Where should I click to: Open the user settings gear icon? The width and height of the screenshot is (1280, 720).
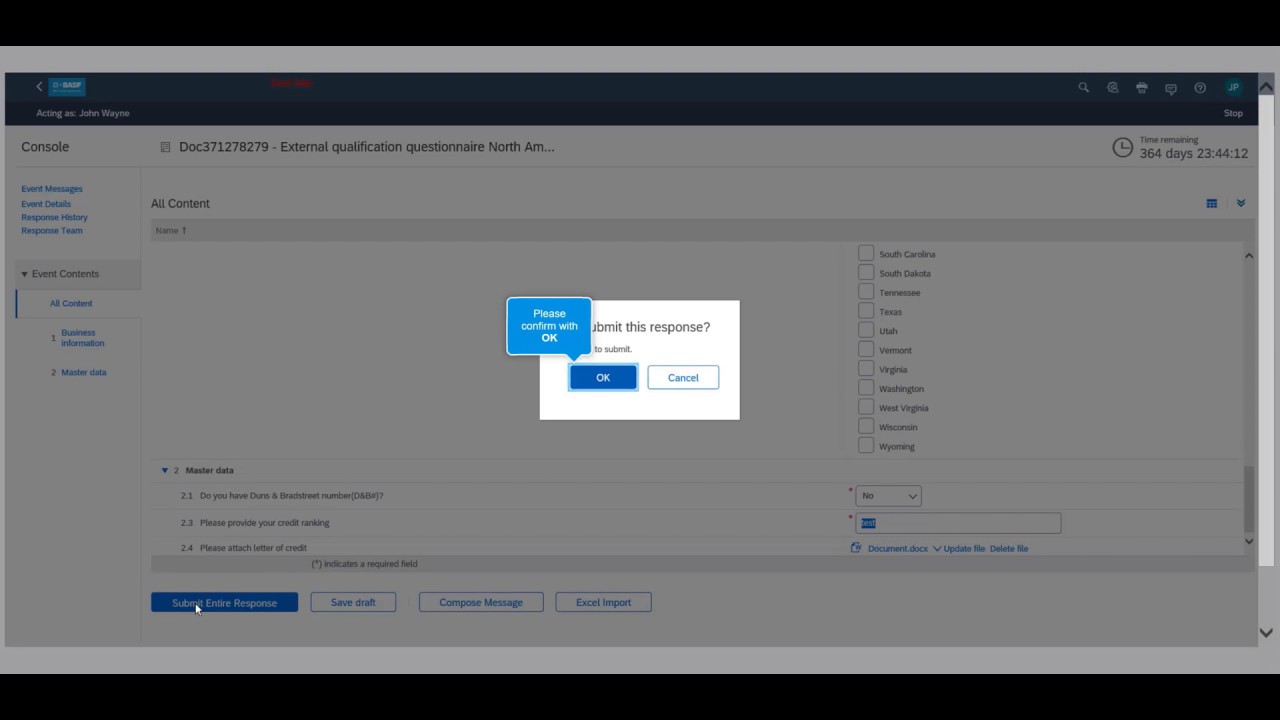tap(1112, 87)
